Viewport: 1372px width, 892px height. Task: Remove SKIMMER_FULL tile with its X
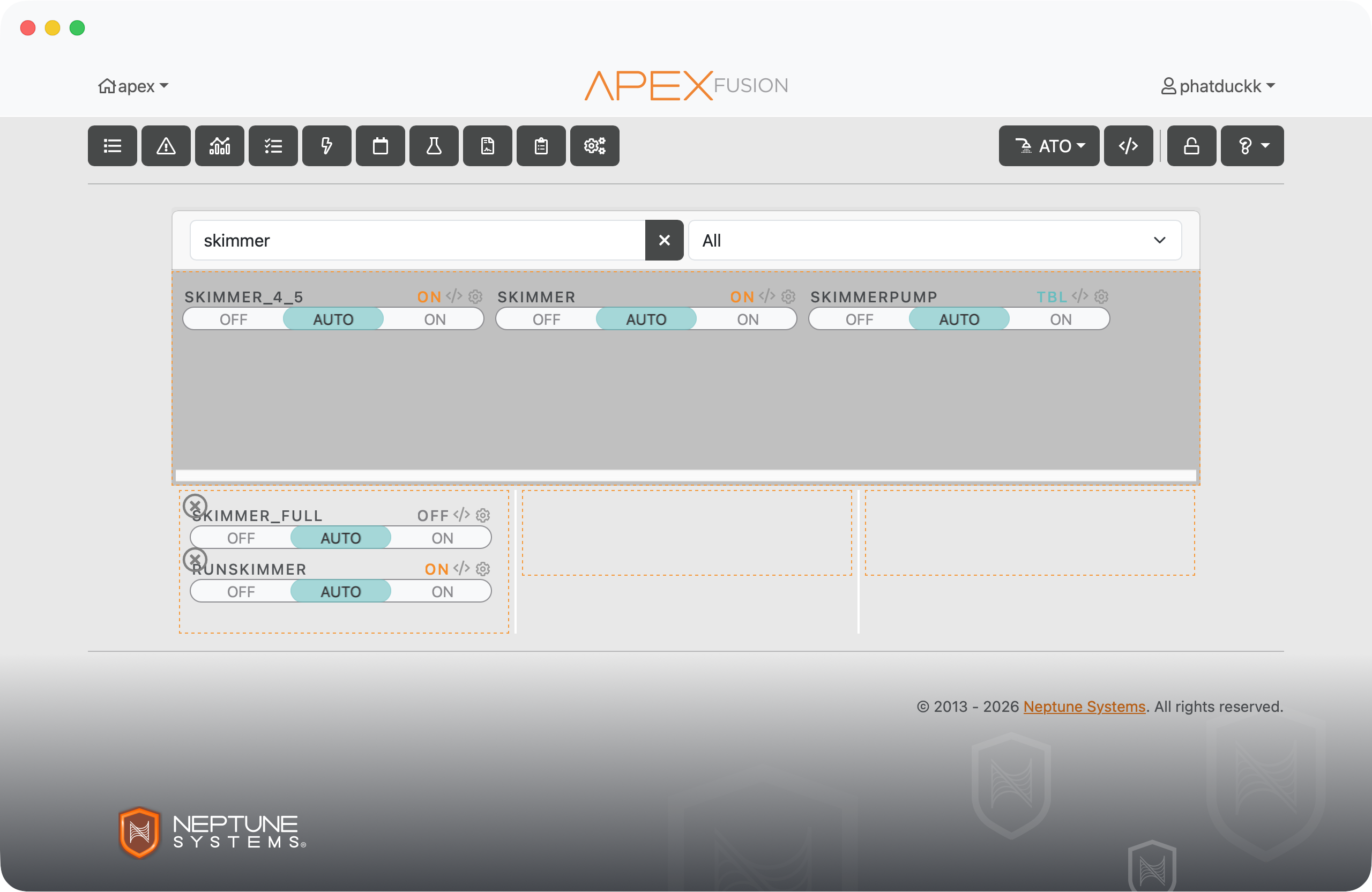point(195,506)
